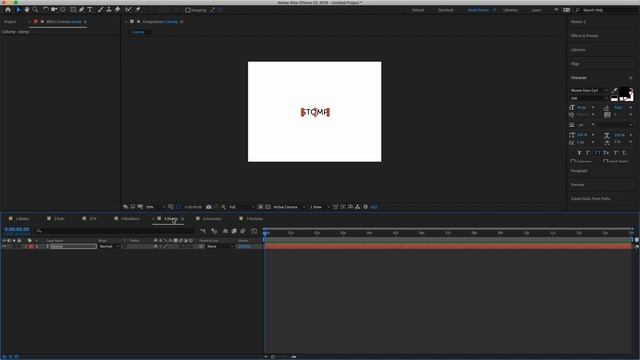Expand the workspace overflow chevrons
This screenshot has height=360, width=640.
556,10
